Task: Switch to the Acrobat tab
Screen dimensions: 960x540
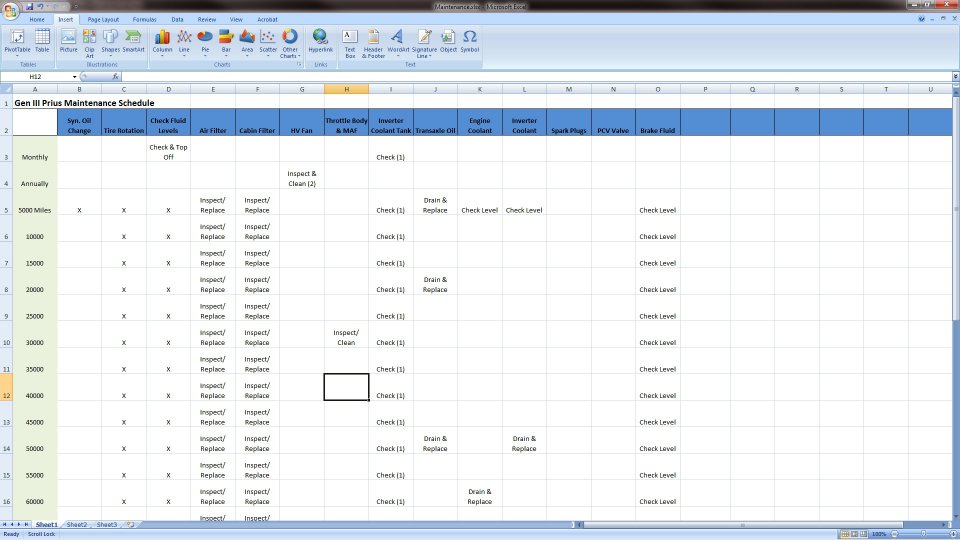Action: click(x=267, y=20)
